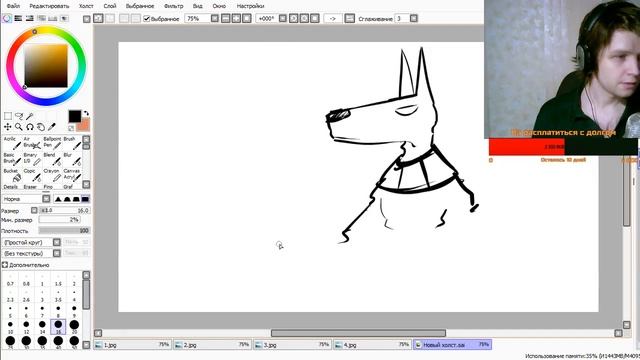Toggle transparent color swatch

(x=71, y=128)
